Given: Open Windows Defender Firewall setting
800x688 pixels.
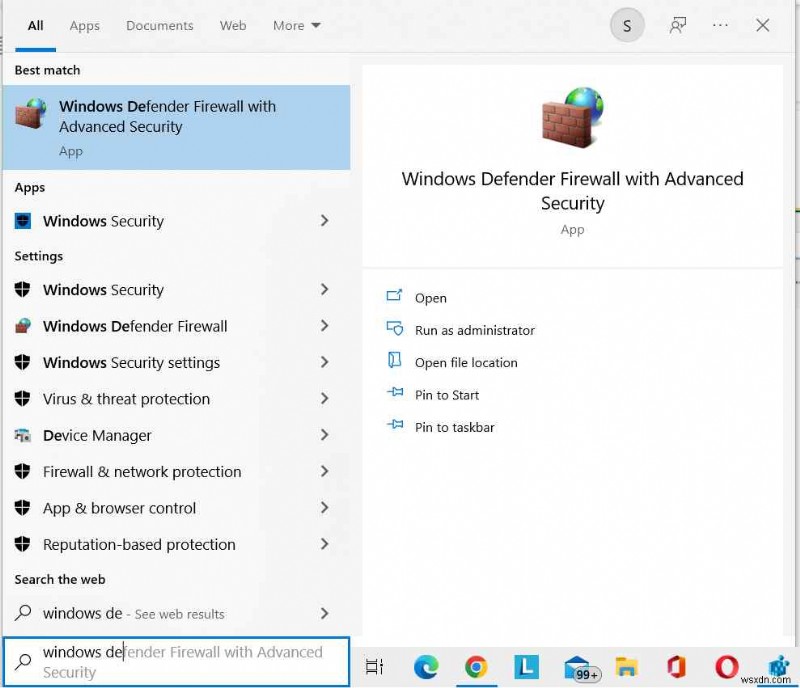Looking at the screenshot, I should [x=177, y=326].
